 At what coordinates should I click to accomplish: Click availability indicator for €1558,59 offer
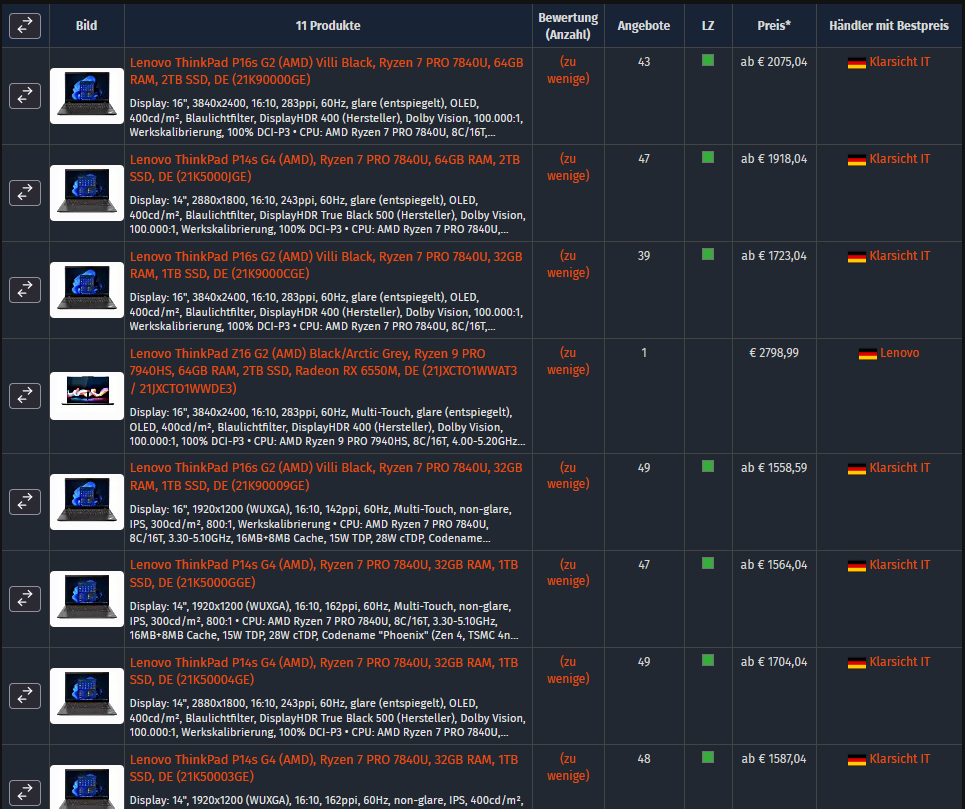[x=708, y=466]
